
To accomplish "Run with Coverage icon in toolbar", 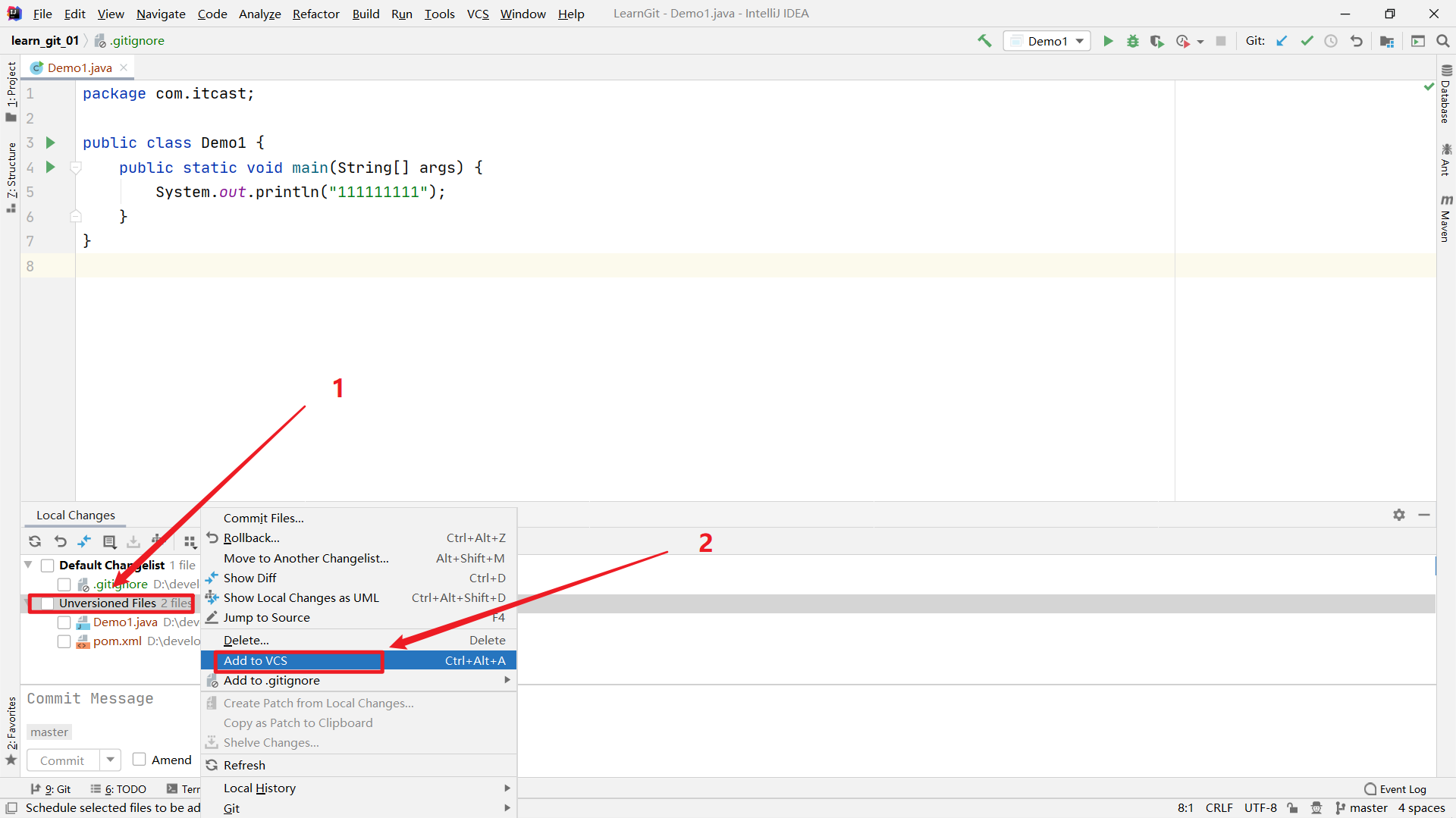I will [1157, 41].
